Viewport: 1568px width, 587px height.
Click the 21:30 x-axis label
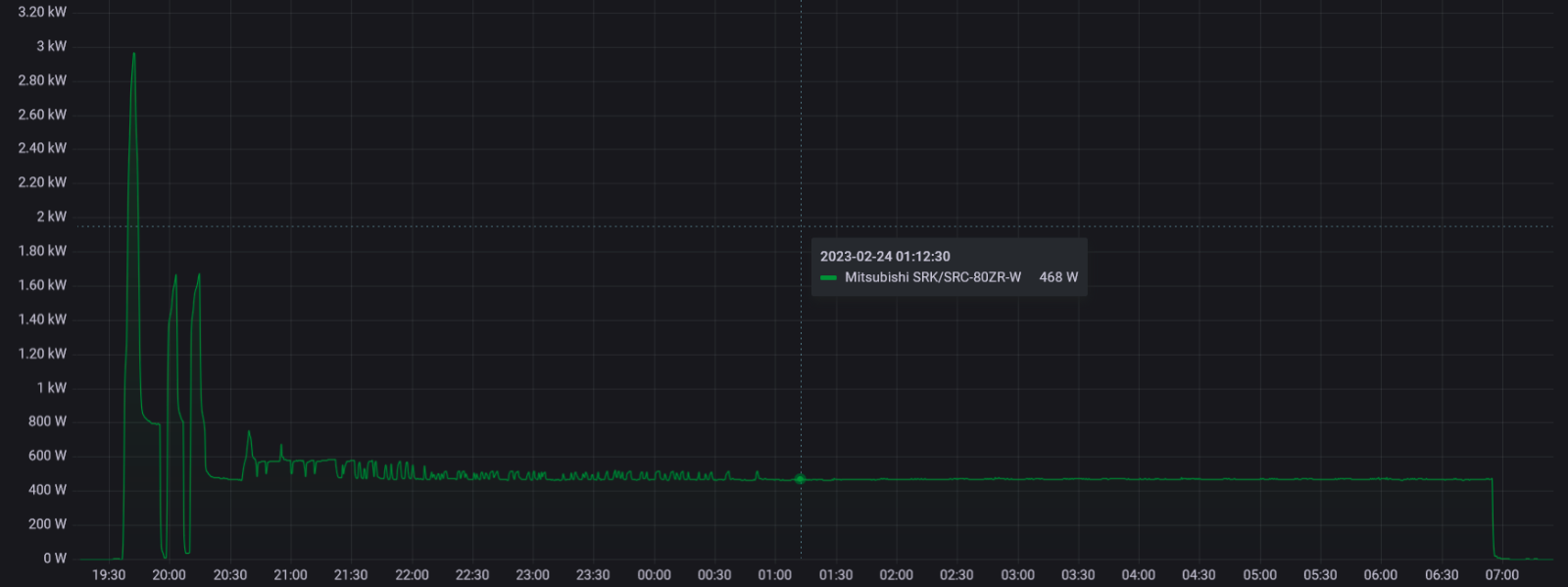coord(351,575)
